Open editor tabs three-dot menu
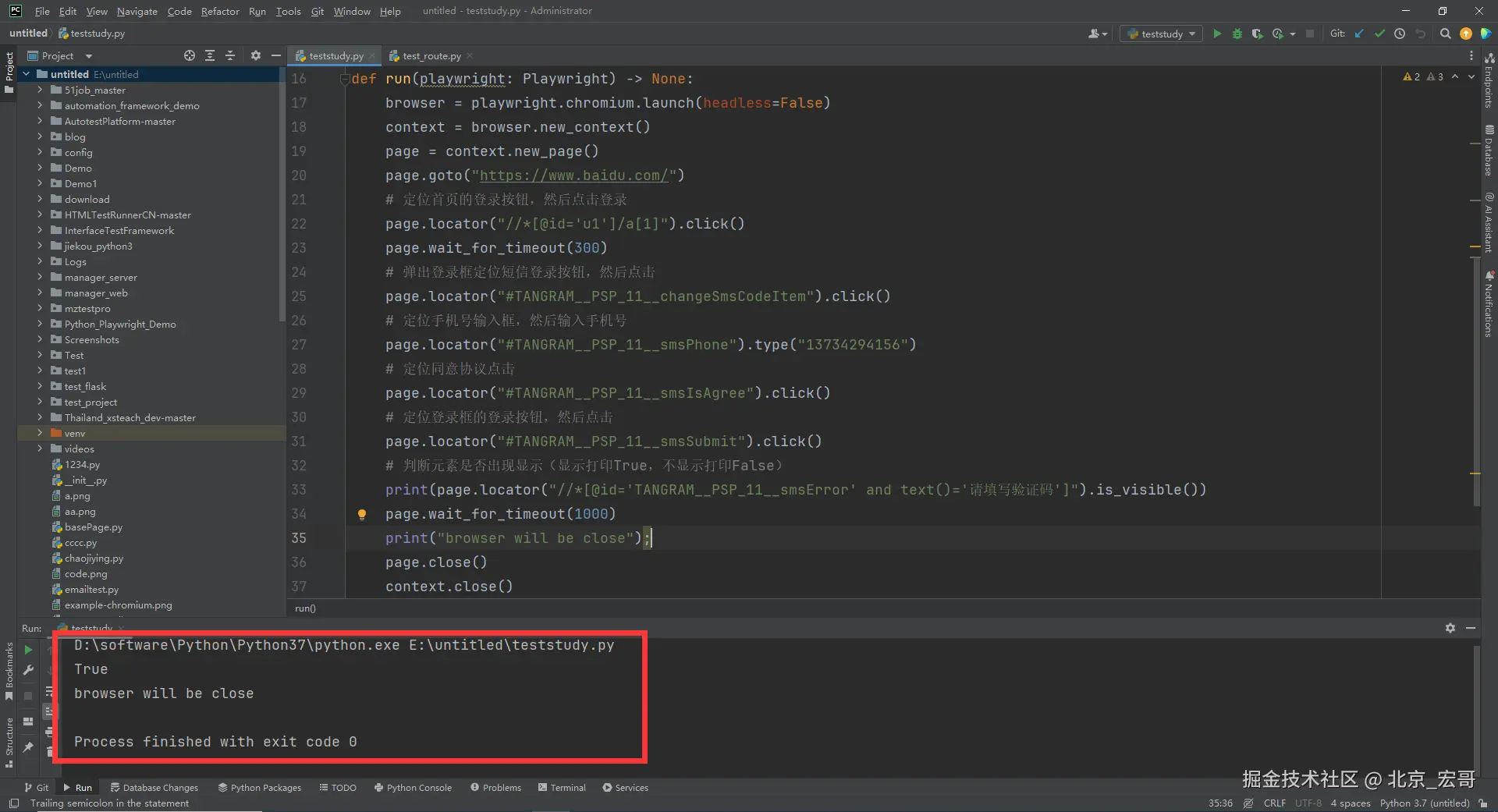1498x812 pixels. [x=1471, y=55]
